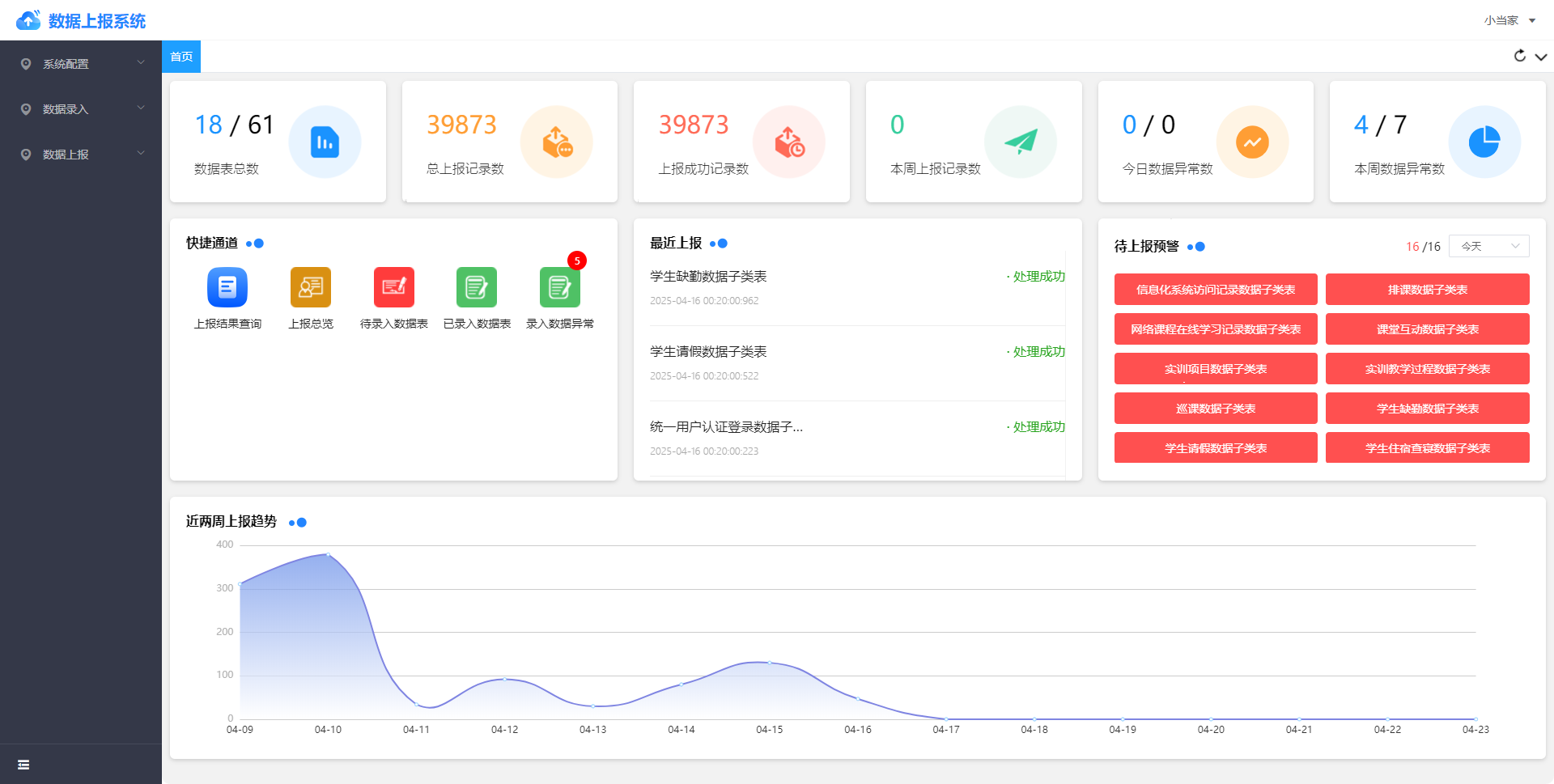
Task: Open 数据上报 sidebar menu
Action: pyautogui.click(x=81, y=155)
